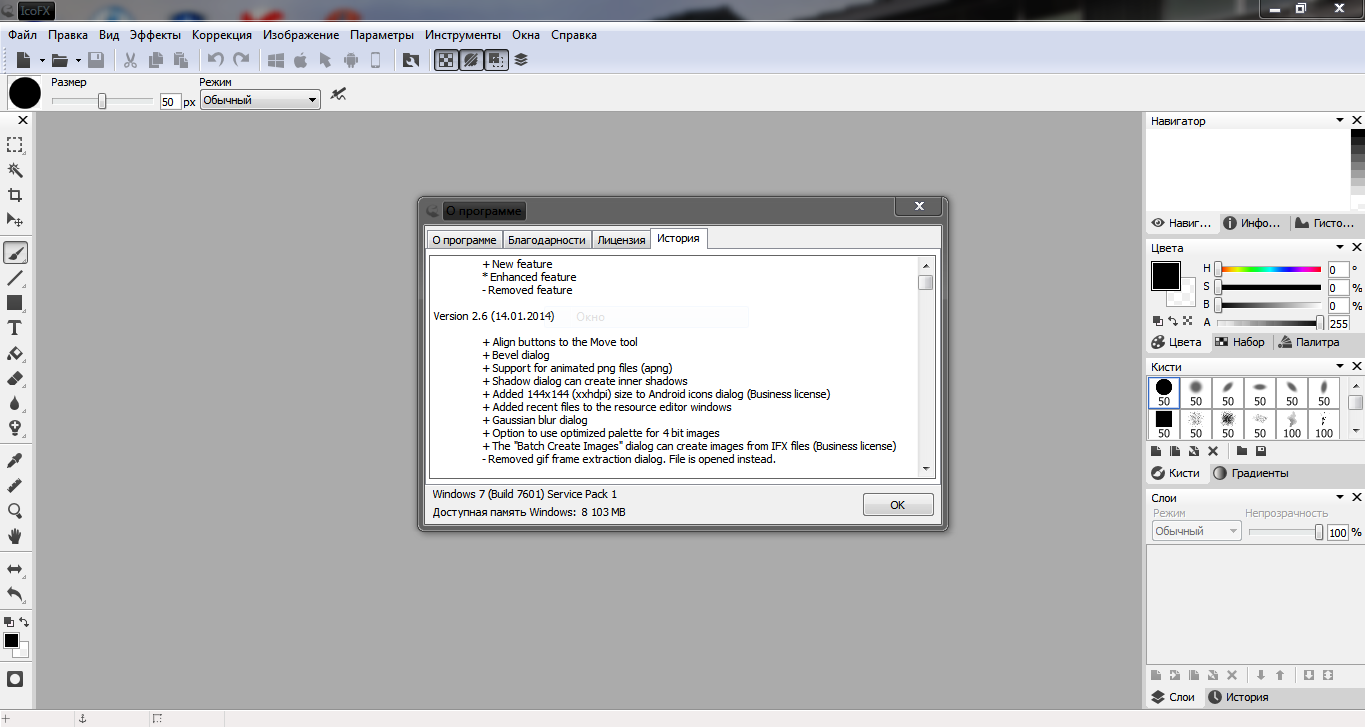Select the Eraser tool

pos(15,378)
